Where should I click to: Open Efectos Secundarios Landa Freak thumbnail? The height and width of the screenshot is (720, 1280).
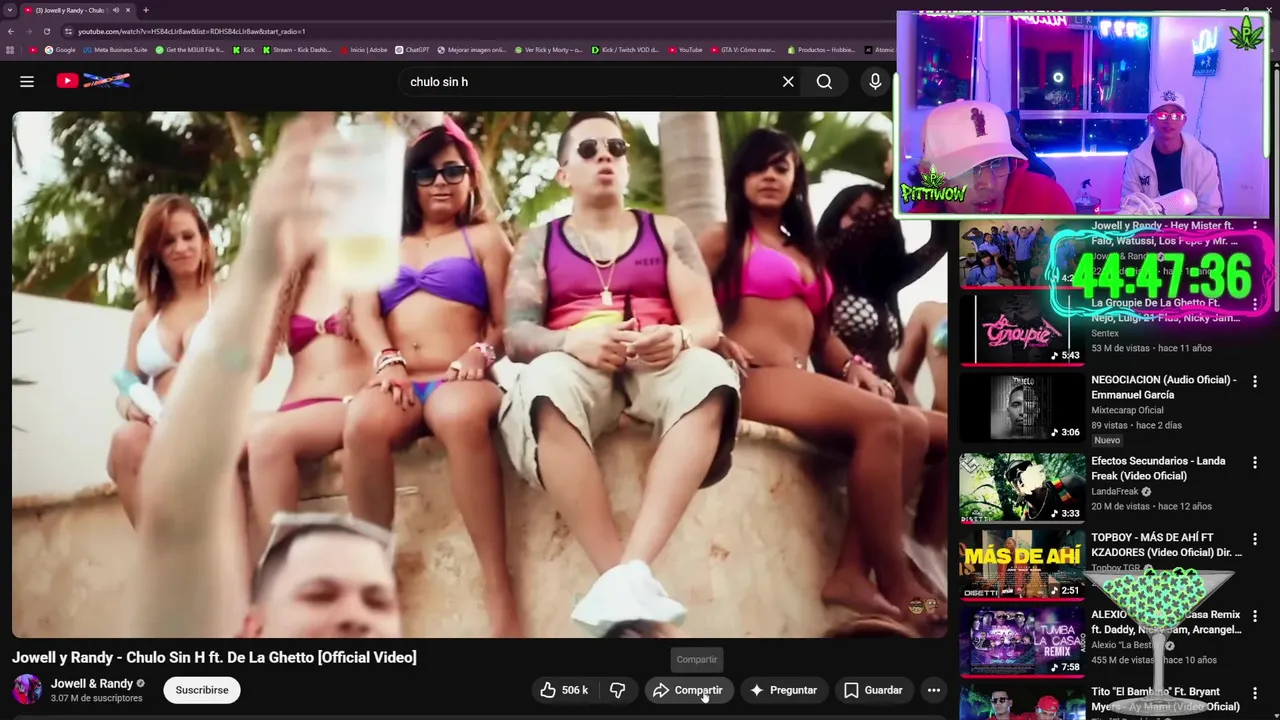tap(1022, 488)
